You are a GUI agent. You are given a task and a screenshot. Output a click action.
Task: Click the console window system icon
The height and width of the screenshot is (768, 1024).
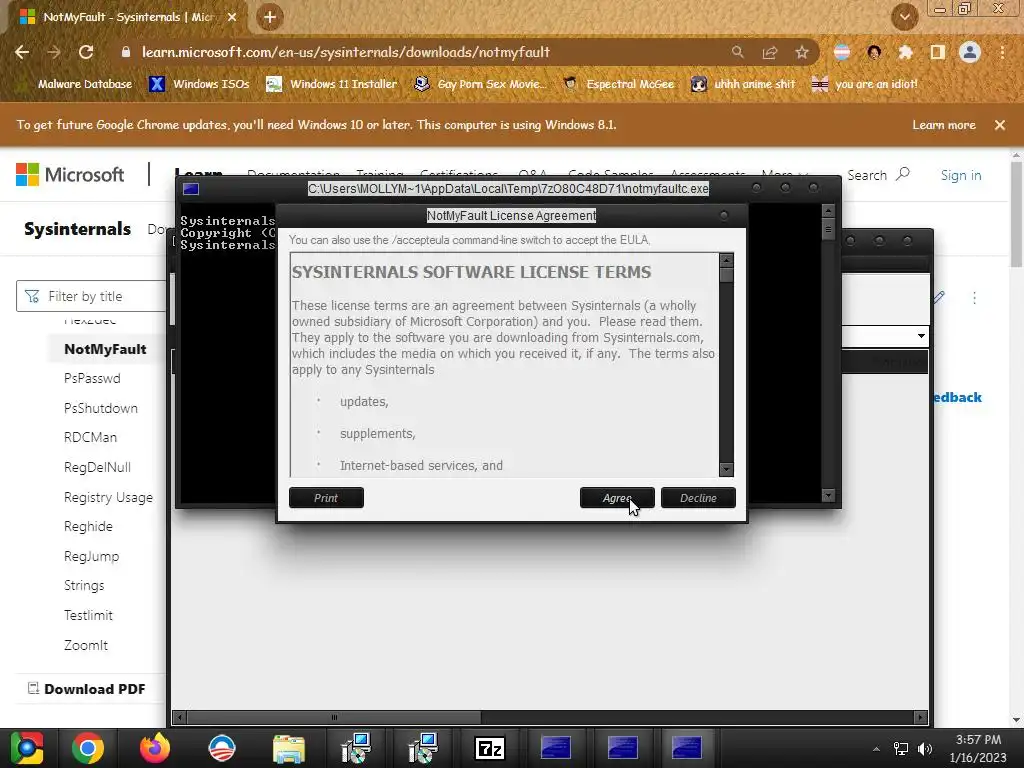click(191, 189)
